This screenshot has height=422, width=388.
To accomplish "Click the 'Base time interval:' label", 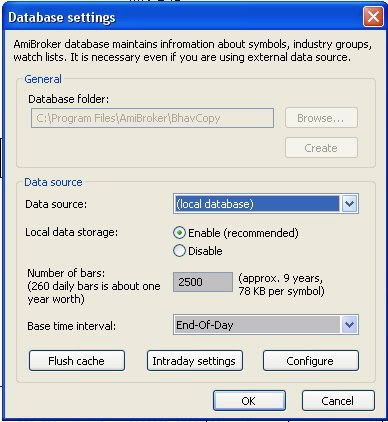I will pyautogui.click(x=72, y=326).
